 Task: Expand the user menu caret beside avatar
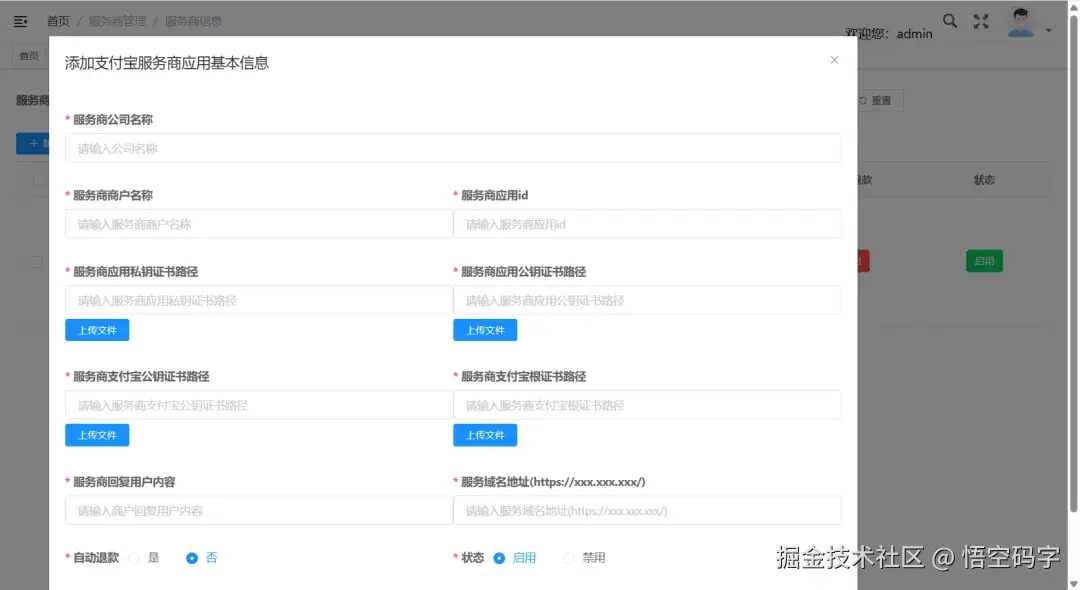(1048, 30)
